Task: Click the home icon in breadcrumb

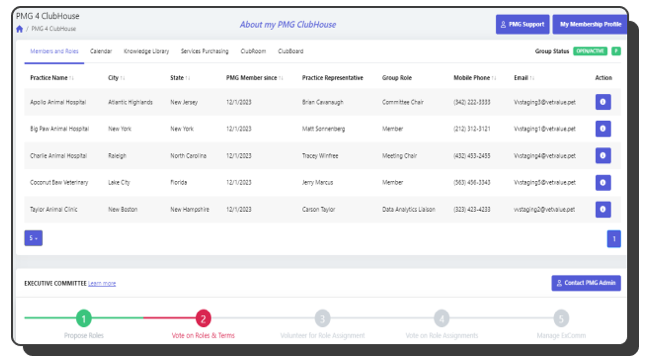Action: pyautogui.click(x=19, y=29)
